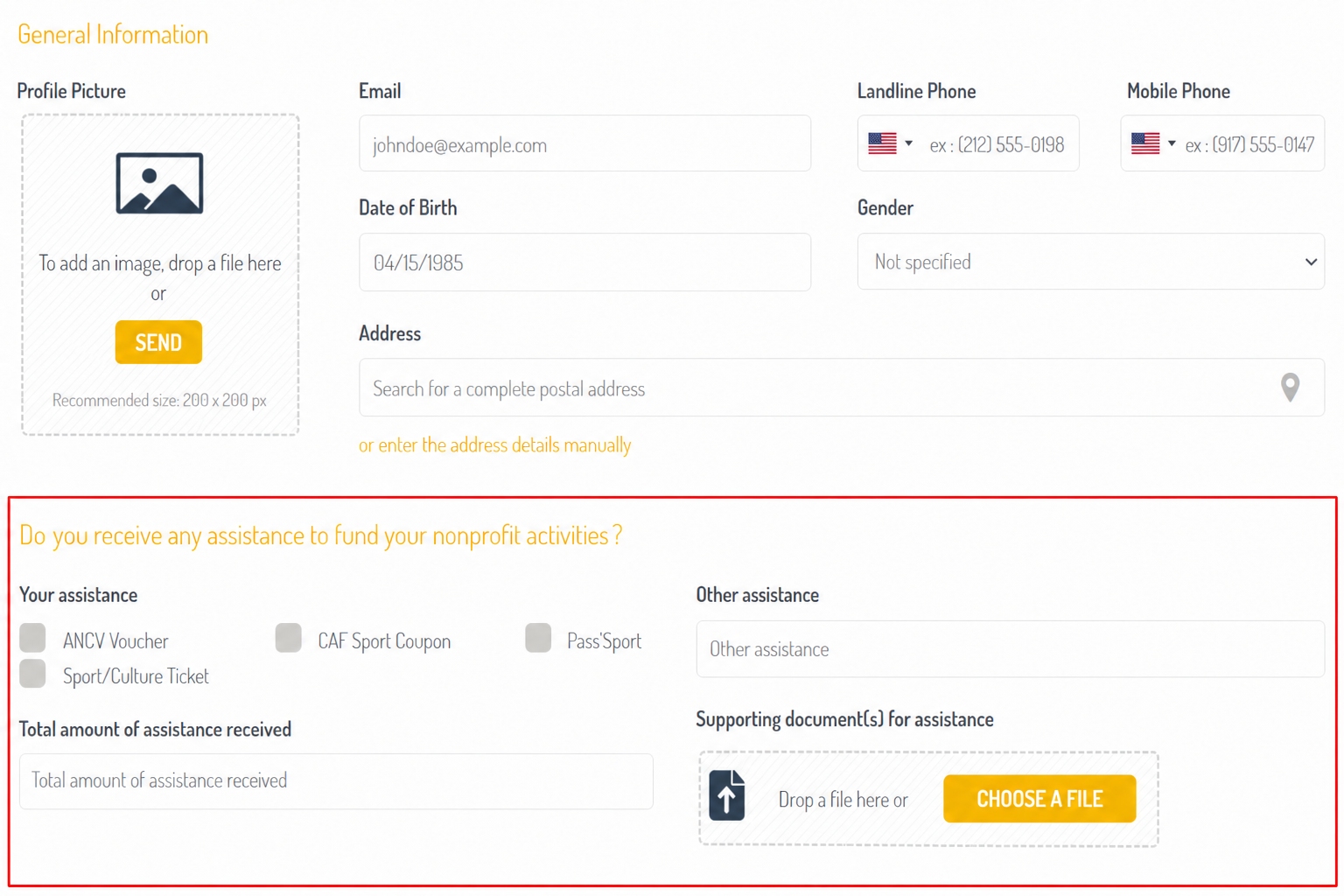
Task: Focus the Total amount of assistance received field
Action: click(336, 780)
